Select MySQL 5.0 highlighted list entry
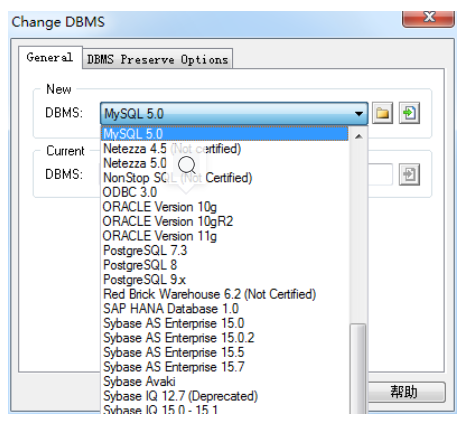This screenshot has height=441, width=465. click(x=224, y=134)
